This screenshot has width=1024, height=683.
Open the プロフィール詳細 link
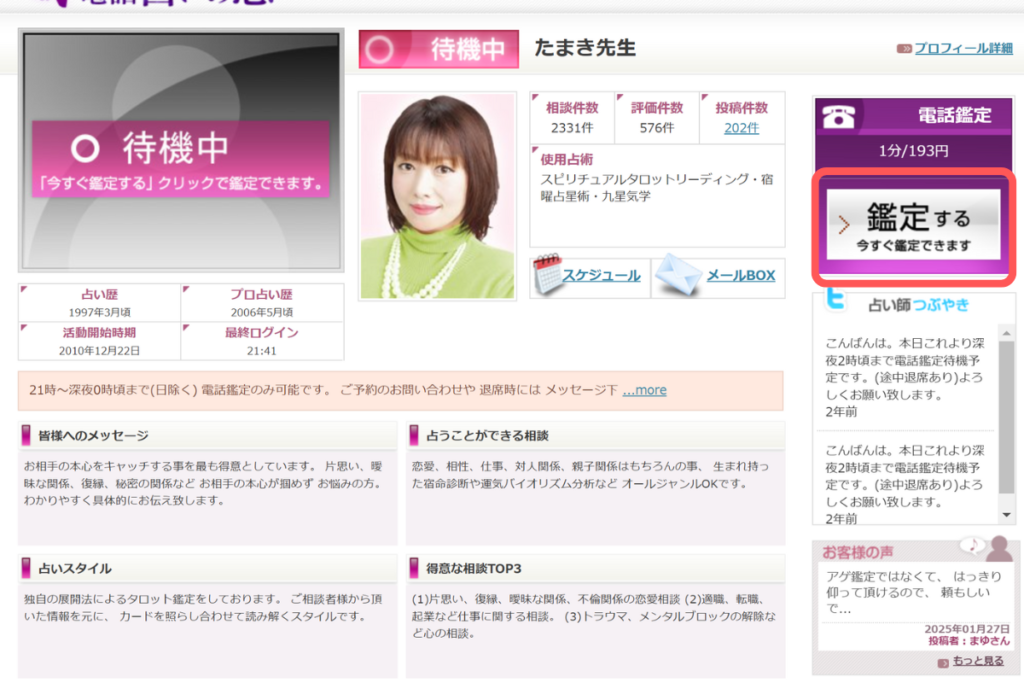[963, 48]
